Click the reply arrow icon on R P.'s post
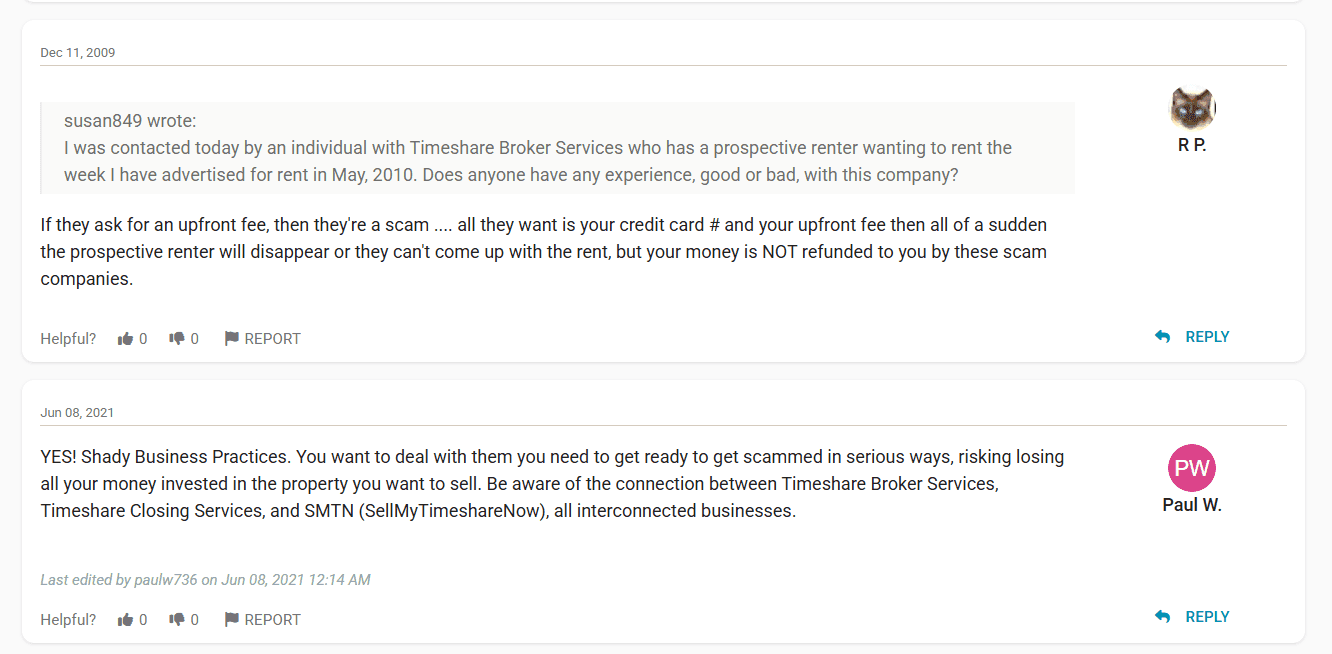Viewport: 1332px width, 654px height. pos(1162,337)
